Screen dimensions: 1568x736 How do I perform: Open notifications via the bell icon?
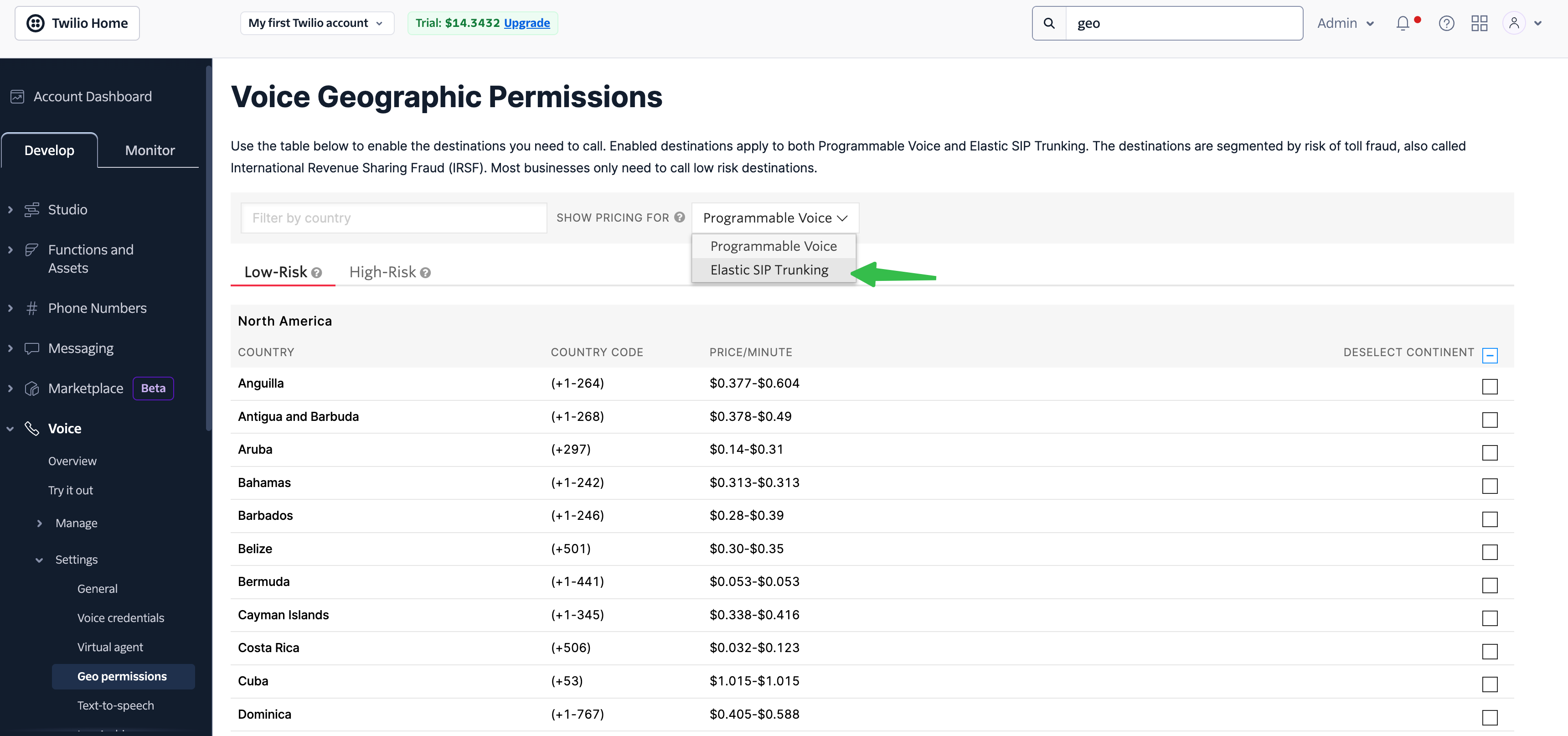click(x=1403, y=23)
